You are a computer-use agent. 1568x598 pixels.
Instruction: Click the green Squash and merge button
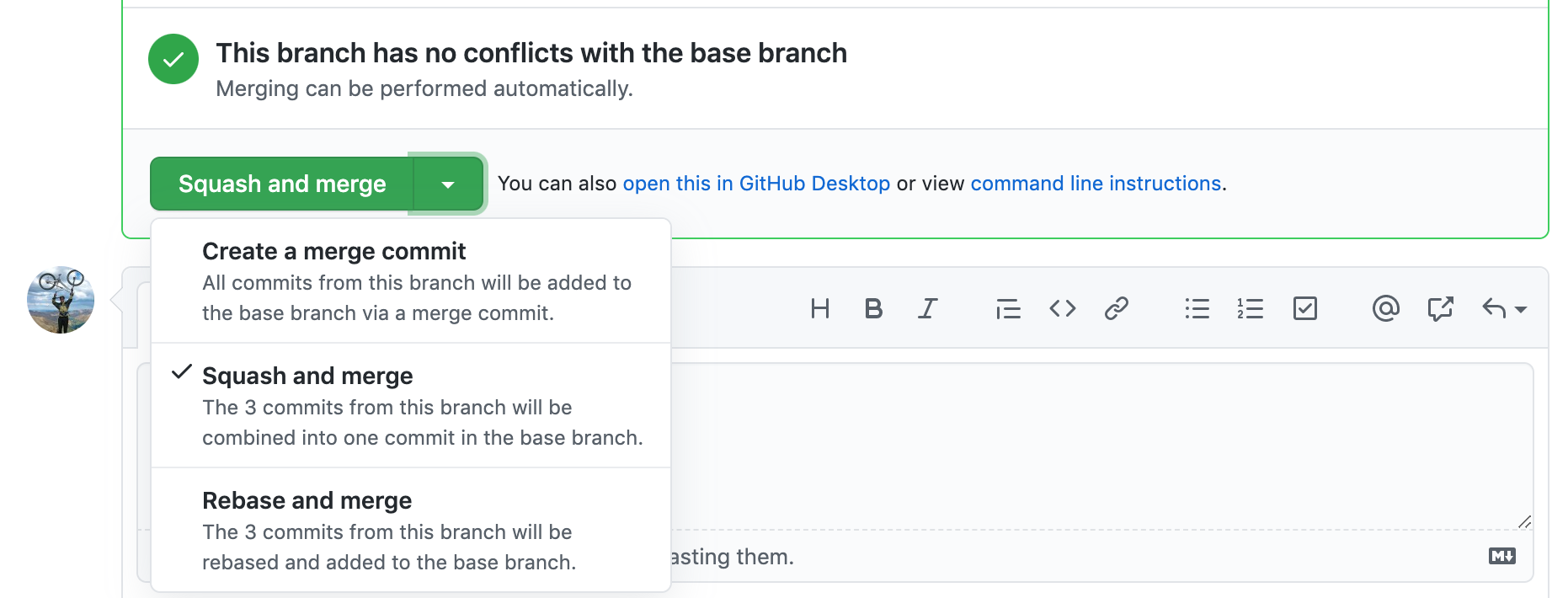(x=281, y=184)
